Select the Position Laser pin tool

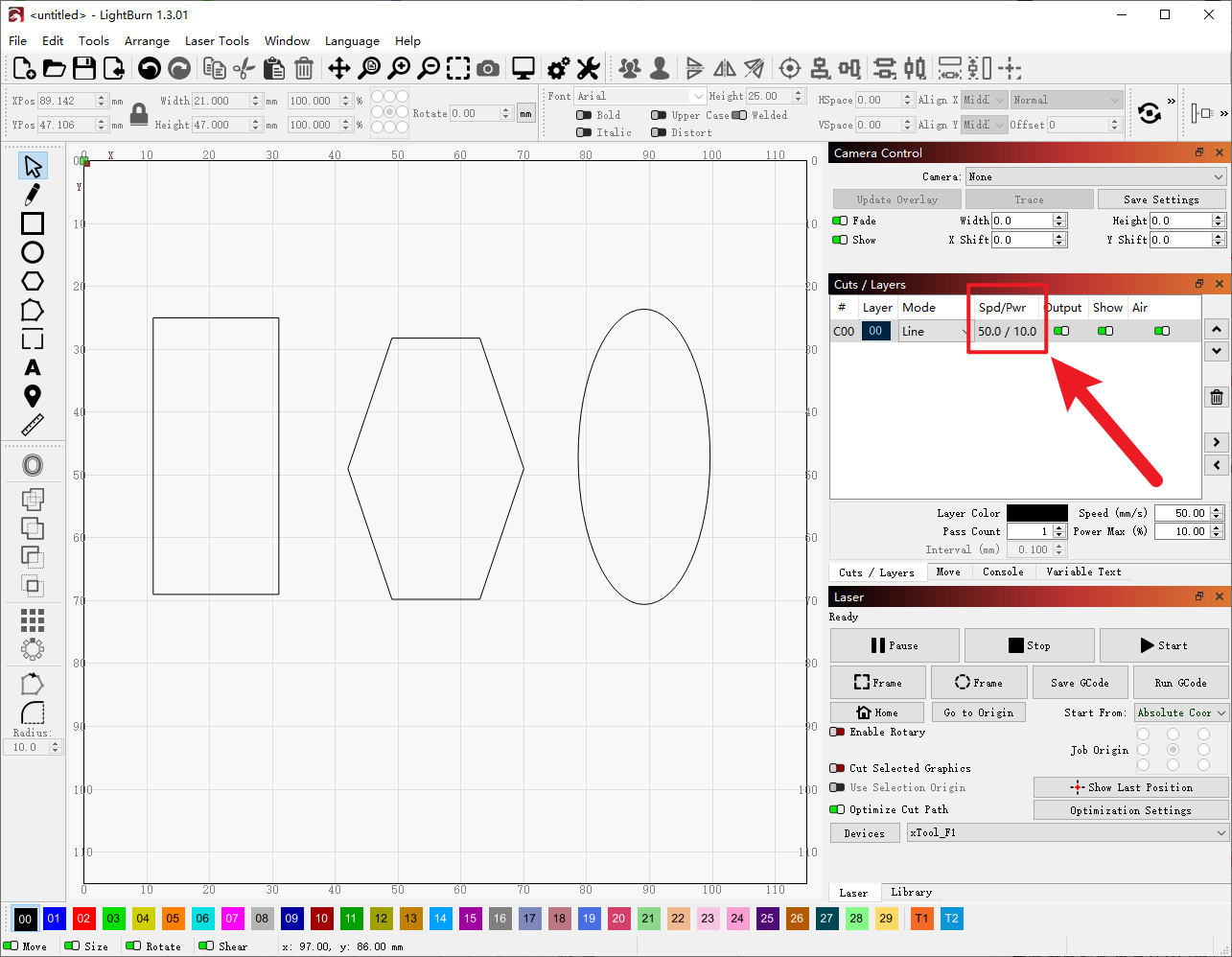(x=33, y=396)
